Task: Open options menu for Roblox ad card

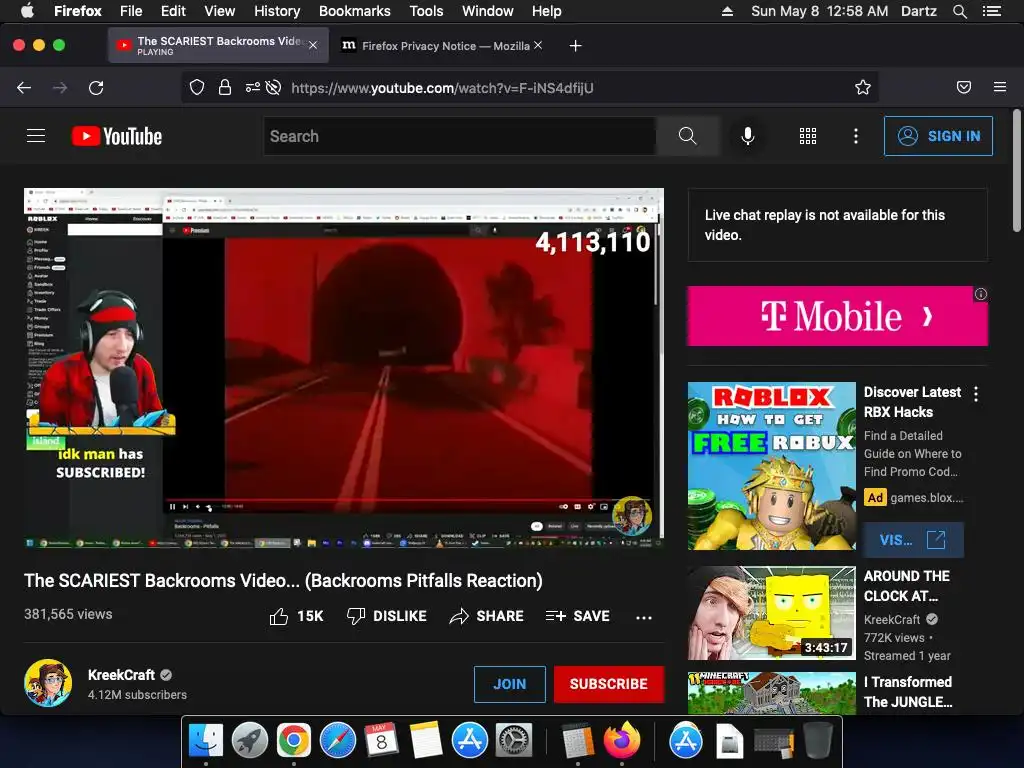Action: 976,394
